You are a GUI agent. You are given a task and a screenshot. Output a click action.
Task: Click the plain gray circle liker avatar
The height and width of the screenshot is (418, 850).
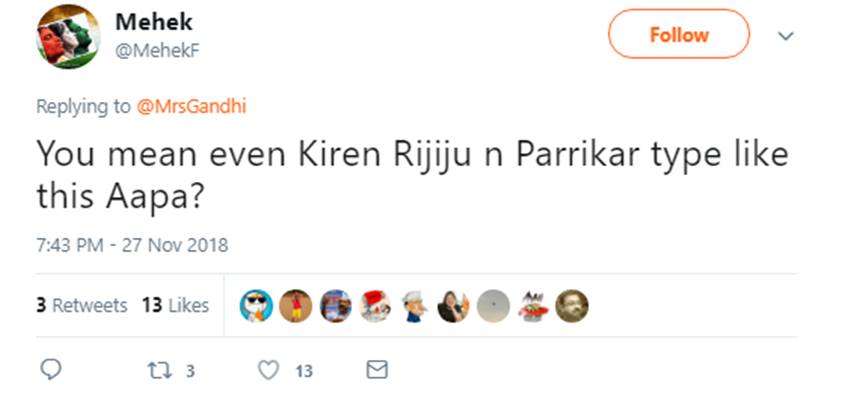tap(492, 306)
